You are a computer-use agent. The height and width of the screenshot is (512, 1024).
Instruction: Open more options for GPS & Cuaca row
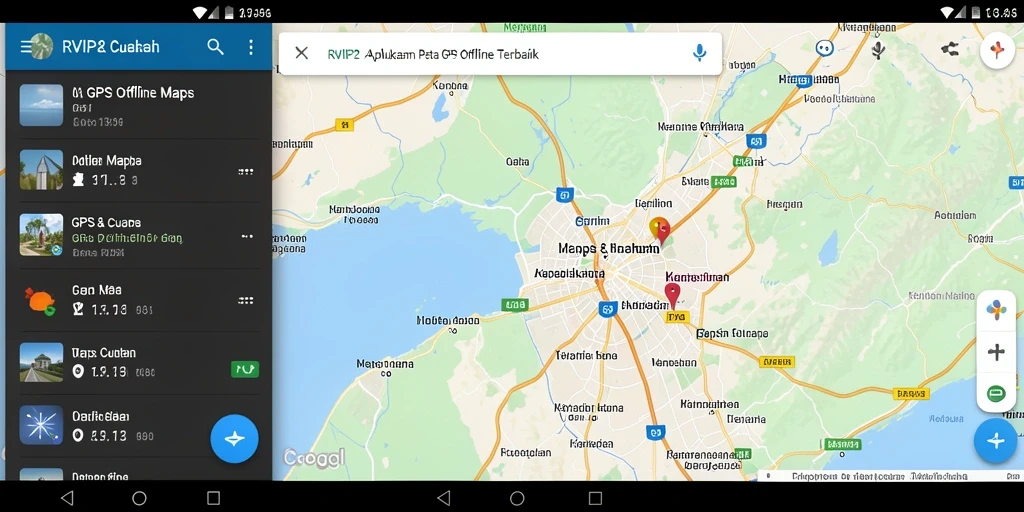coord(247,236)
